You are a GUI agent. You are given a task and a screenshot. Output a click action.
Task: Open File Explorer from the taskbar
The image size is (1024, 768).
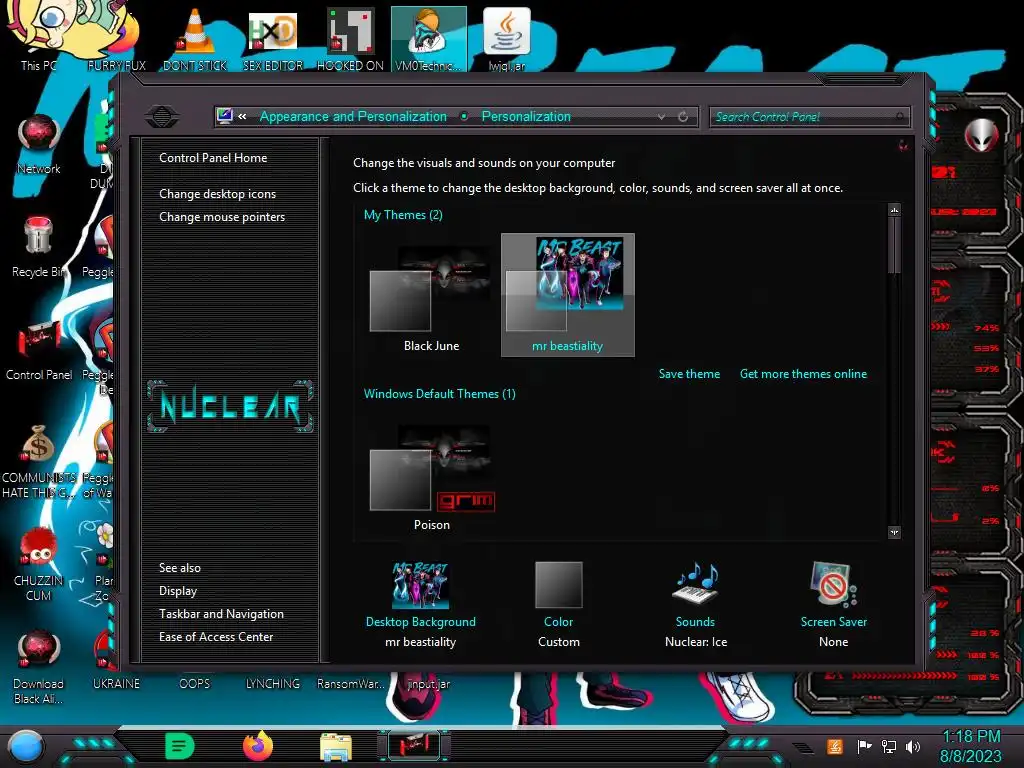coord(336,746)
